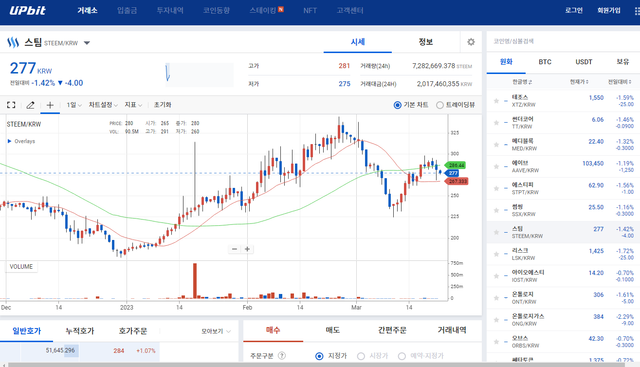
Task: Select the pencil drawing tool
Action: [x=30, y=105]
